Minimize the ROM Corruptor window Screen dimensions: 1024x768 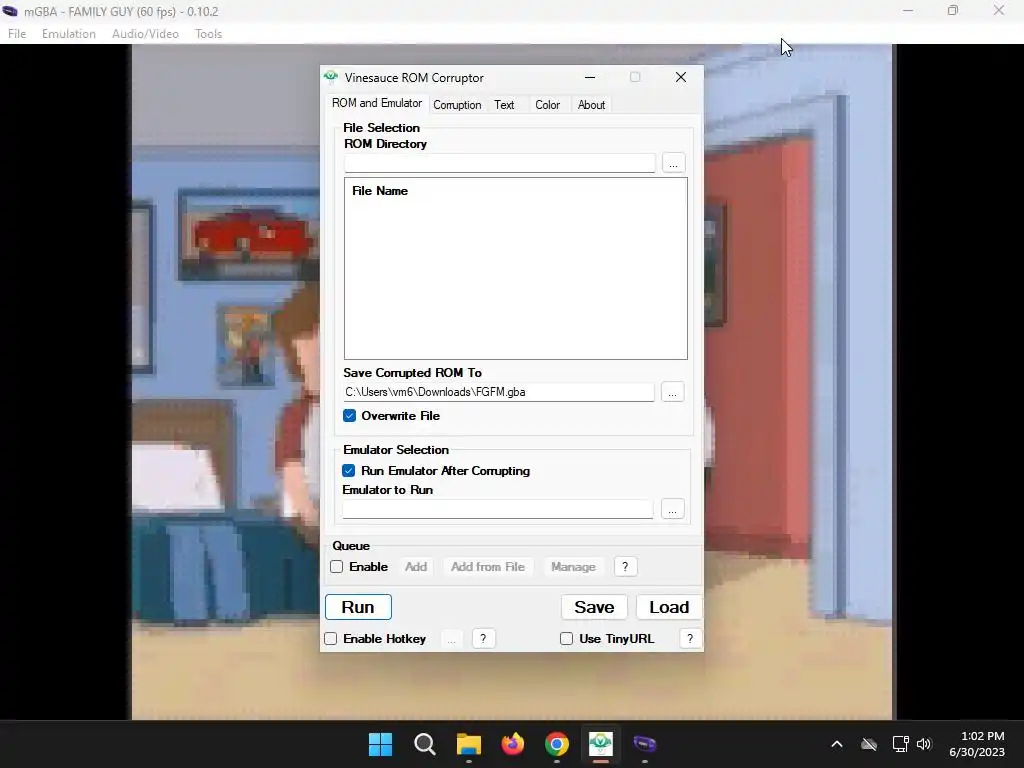tap(590, 77)
